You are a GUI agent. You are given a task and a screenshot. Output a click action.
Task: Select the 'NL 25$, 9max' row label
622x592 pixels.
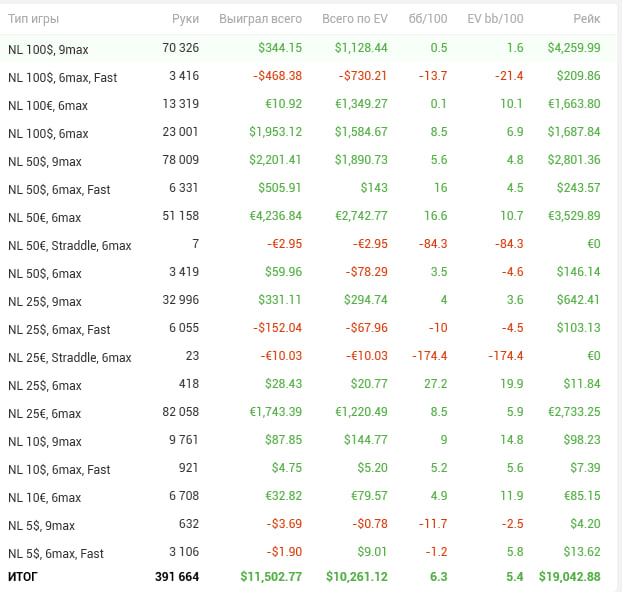(x=44, y=302)
